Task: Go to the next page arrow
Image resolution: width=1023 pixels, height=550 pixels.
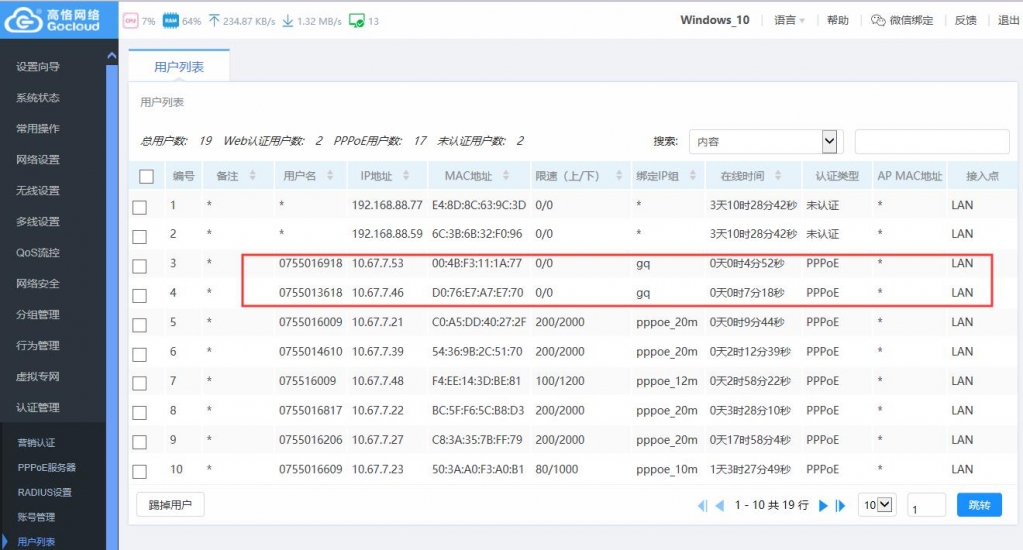Action: tap(823, 505)
